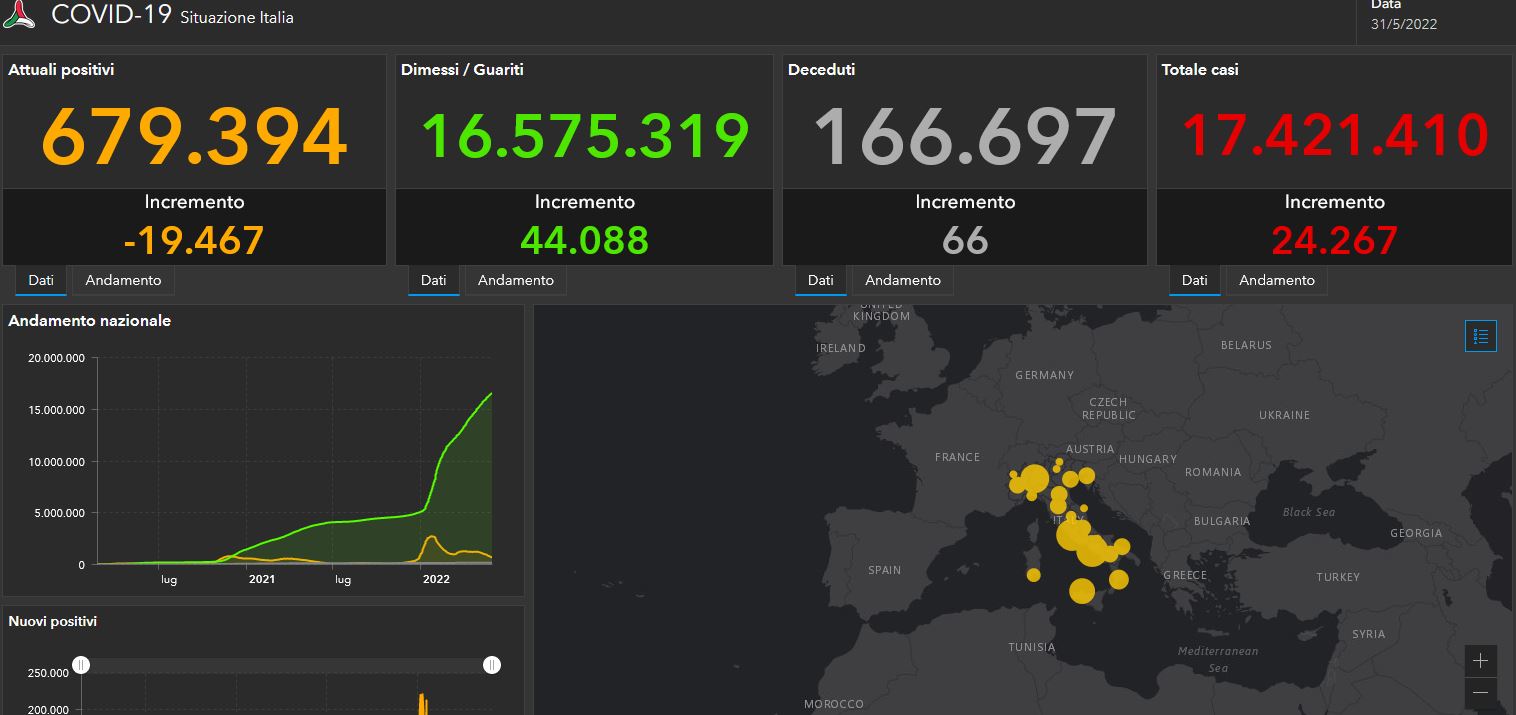Switch to Andamento tab under Deceduti
This screenshot has width=1516, height=715.
(903, 280)
